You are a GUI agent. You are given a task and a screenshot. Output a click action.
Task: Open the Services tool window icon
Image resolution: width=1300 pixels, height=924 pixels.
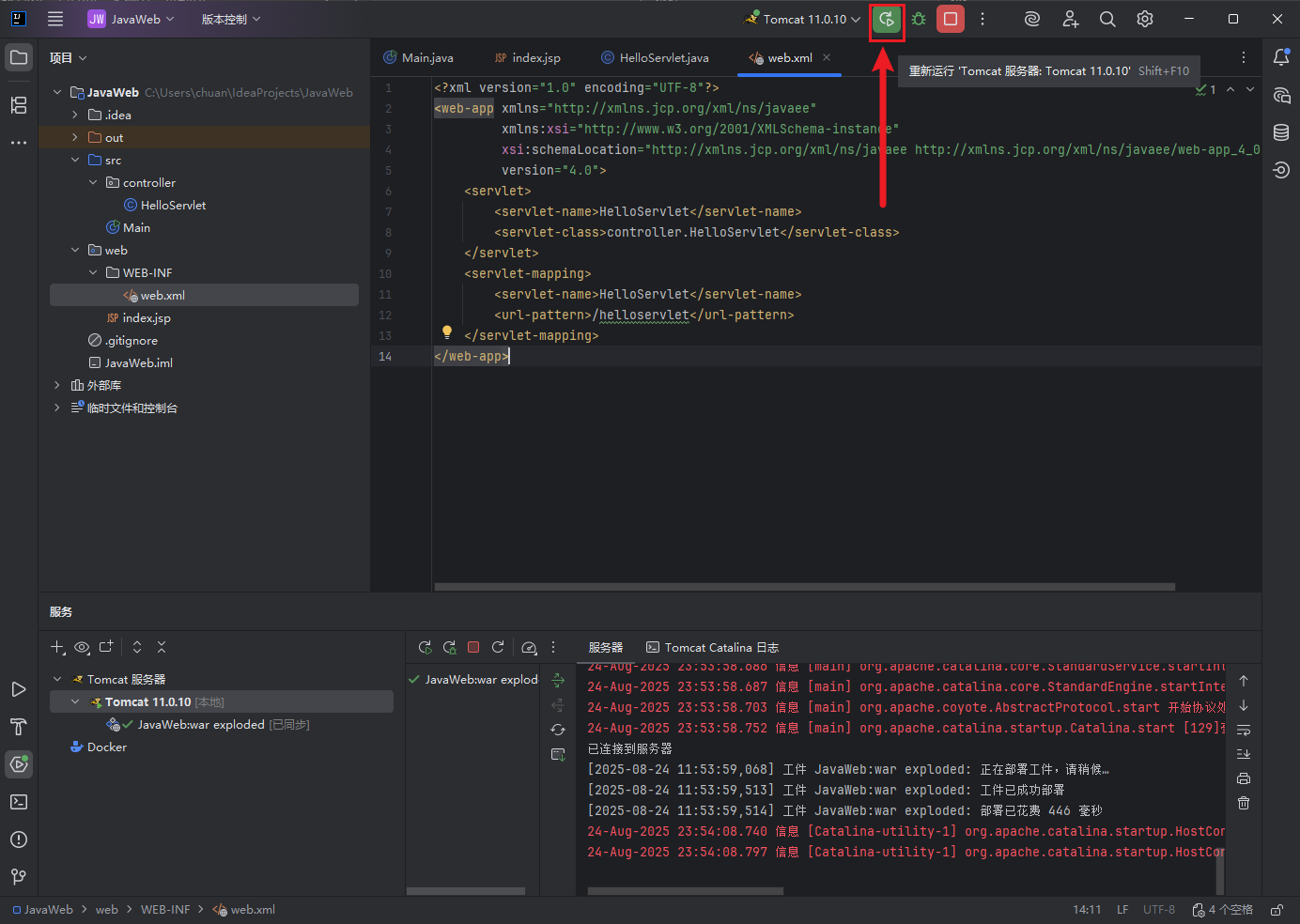[x=19, y=764]
